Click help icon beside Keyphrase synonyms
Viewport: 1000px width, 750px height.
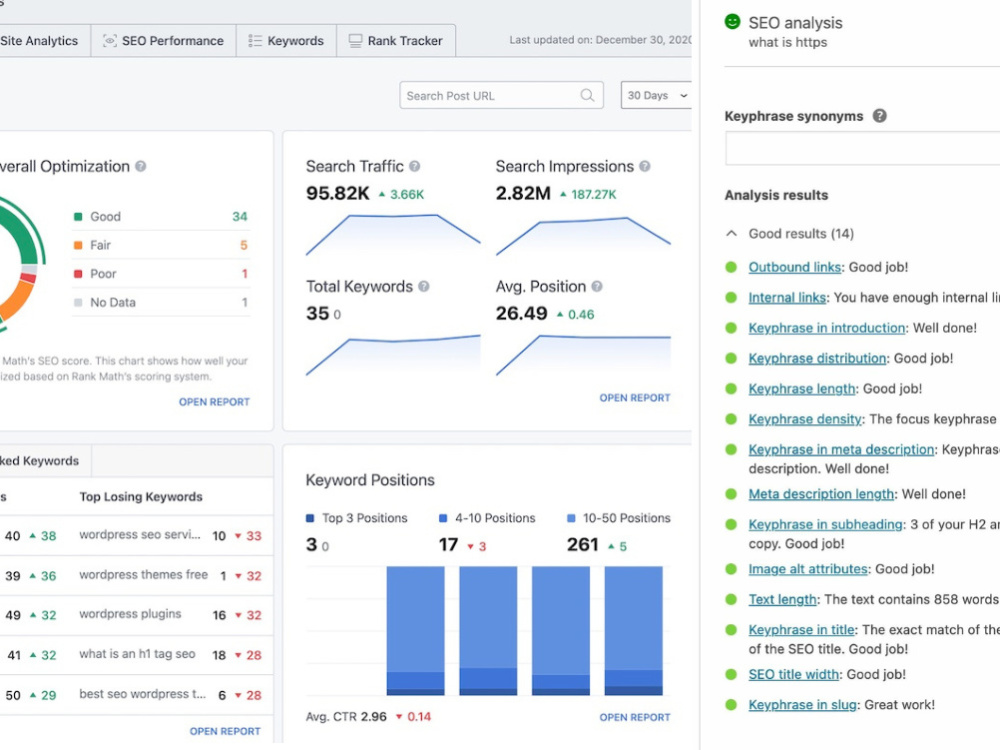(x=879, y=116)
